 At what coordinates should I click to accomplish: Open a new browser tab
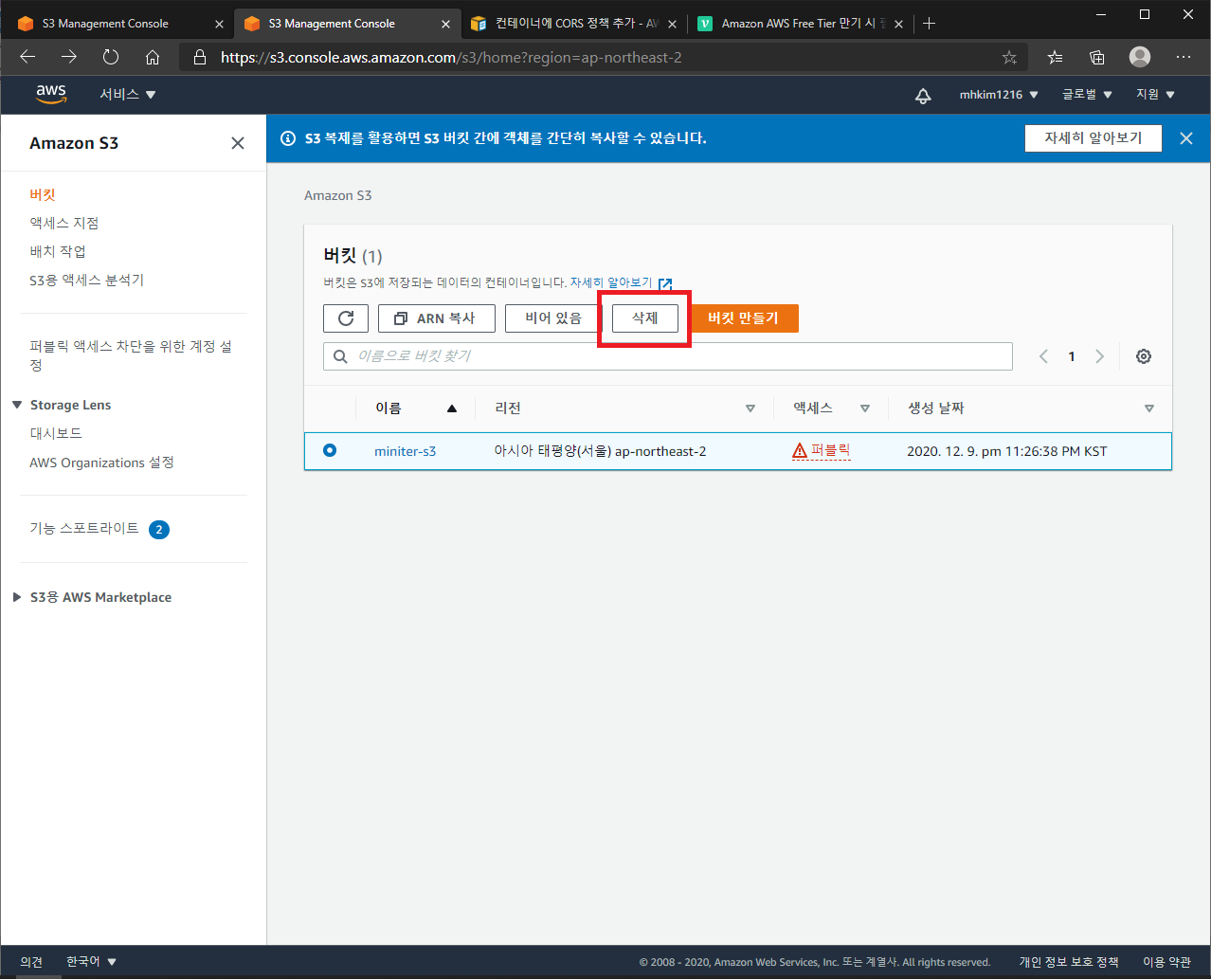coord(929,24)
